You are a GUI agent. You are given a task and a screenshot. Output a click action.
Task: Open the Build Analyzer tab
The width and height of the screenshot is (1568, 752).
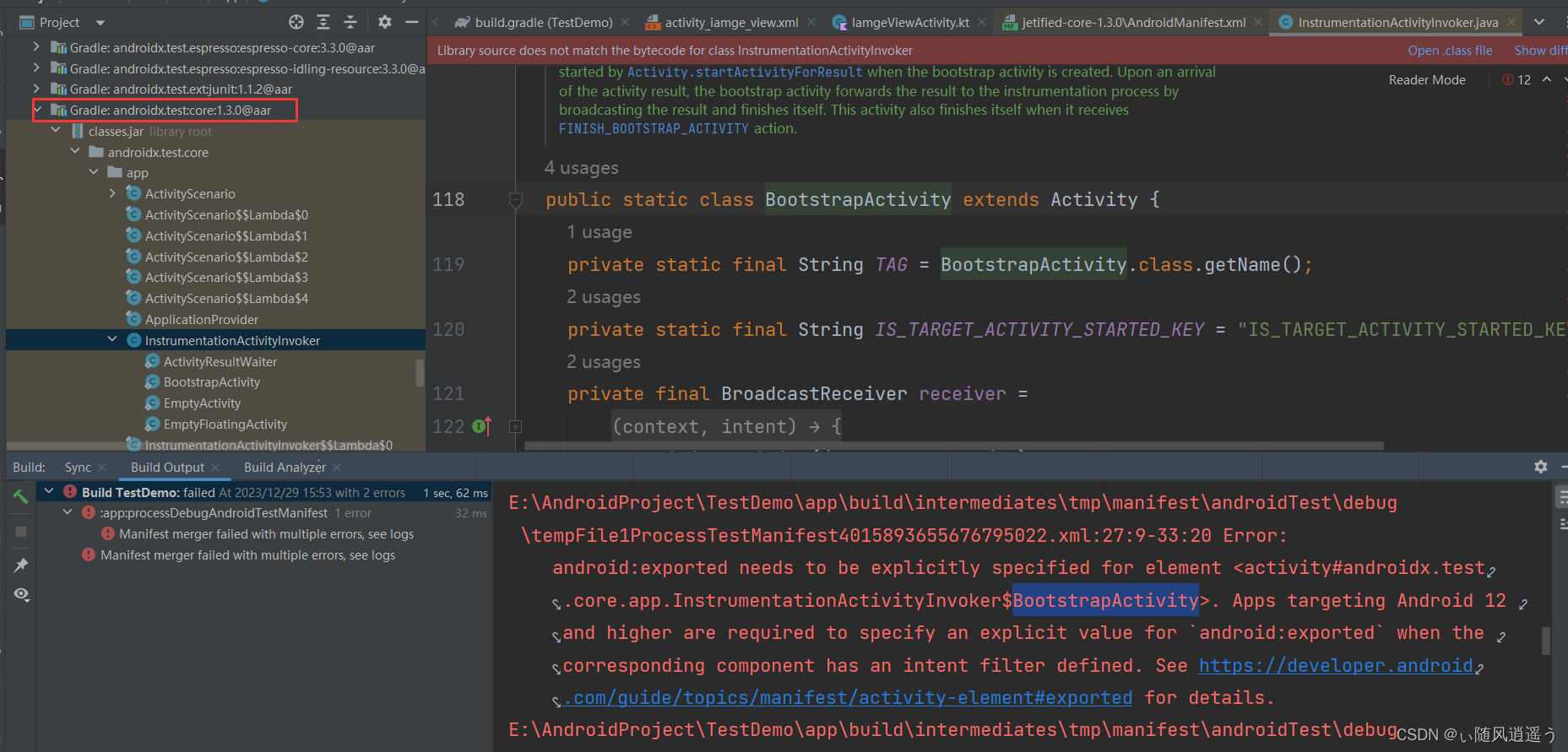click(x=285, y=468)
